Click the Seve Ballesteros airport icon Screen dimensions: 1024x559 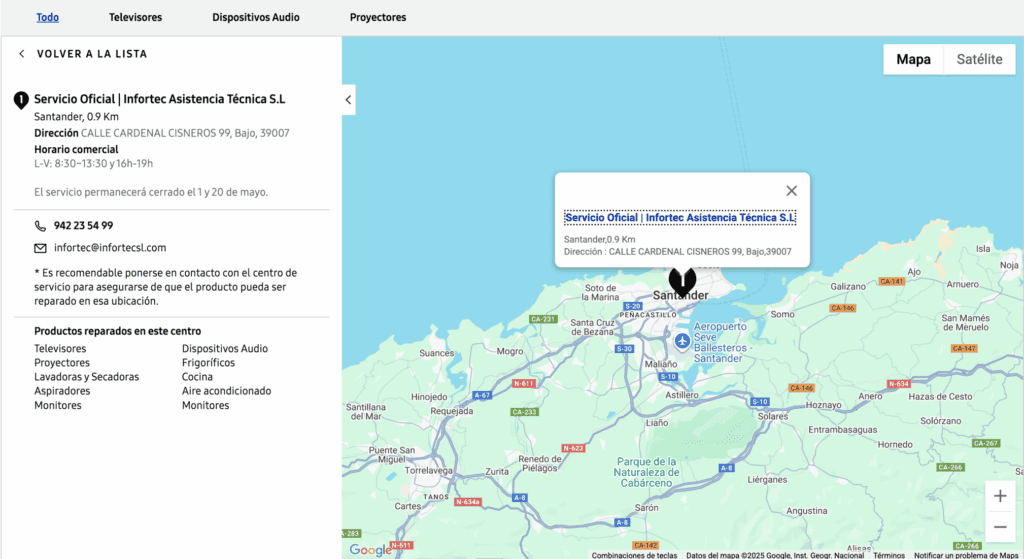(682, 342)
